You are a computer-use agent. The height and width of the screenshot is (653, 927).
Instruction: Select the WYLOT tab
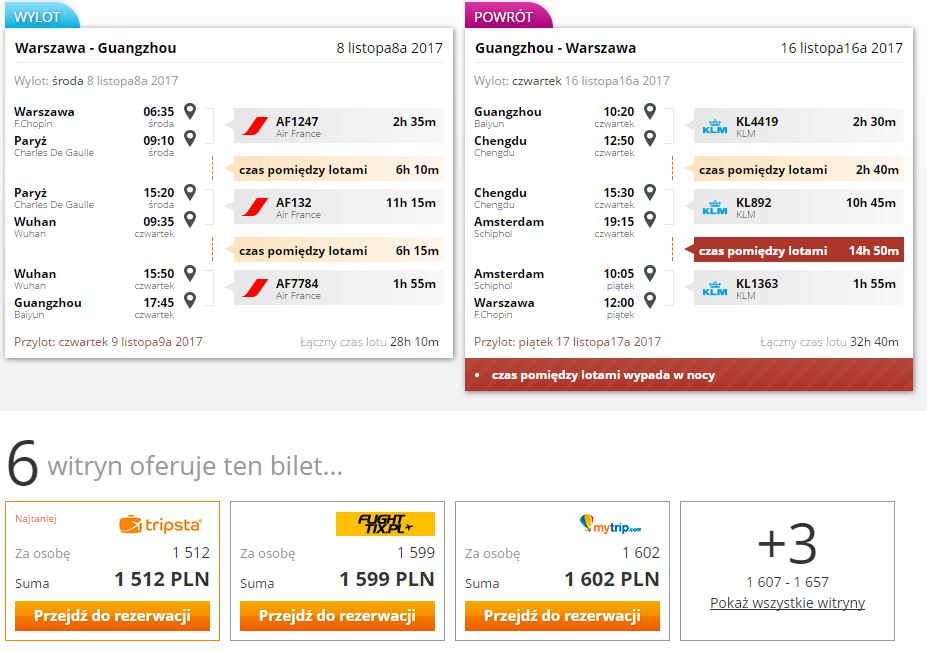41,16
